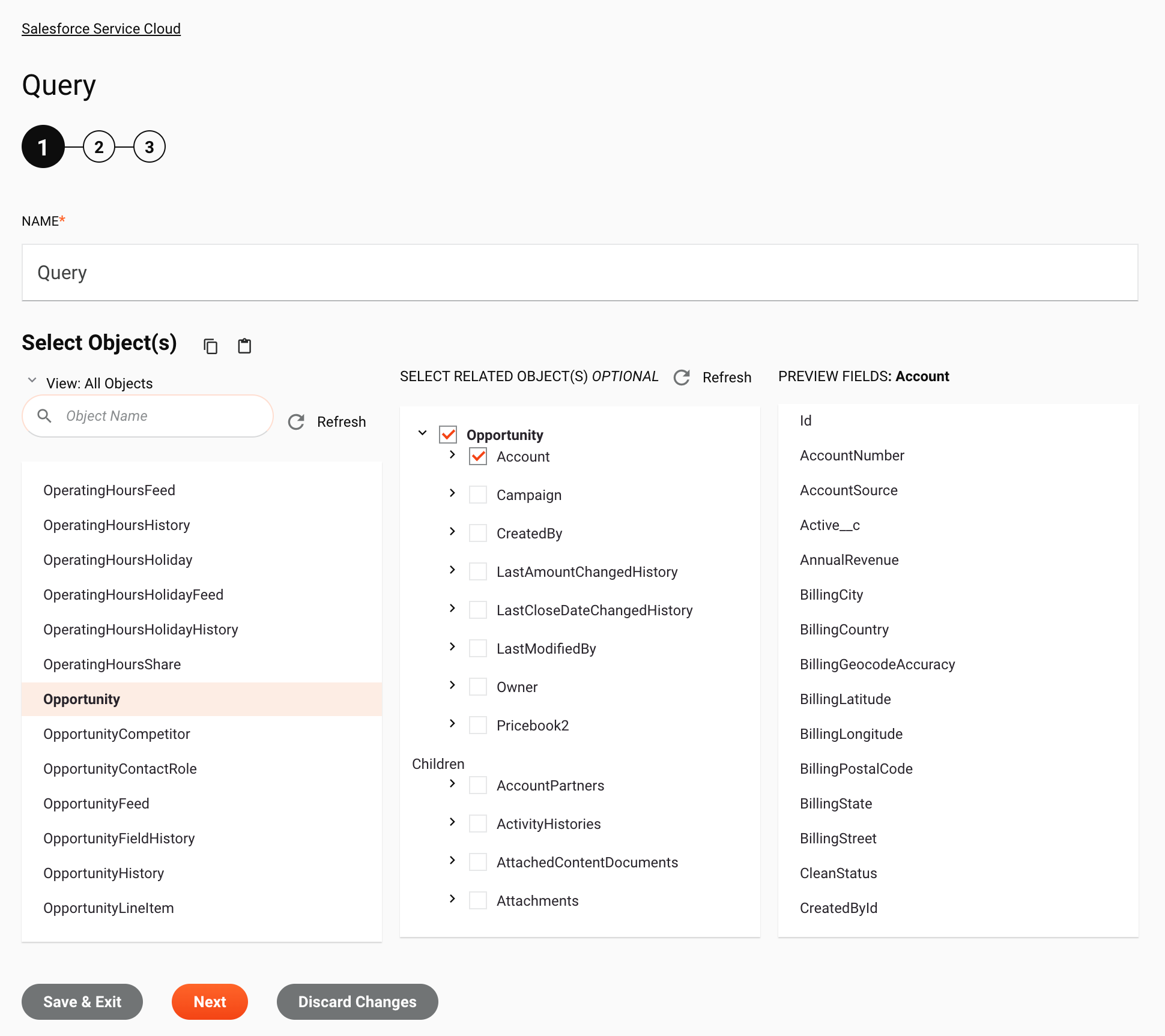Image resolution: width=1165 pixels, height=1036 pixels.
Task: Open the View: All Objects dropdown
Action: click(90, 383)
